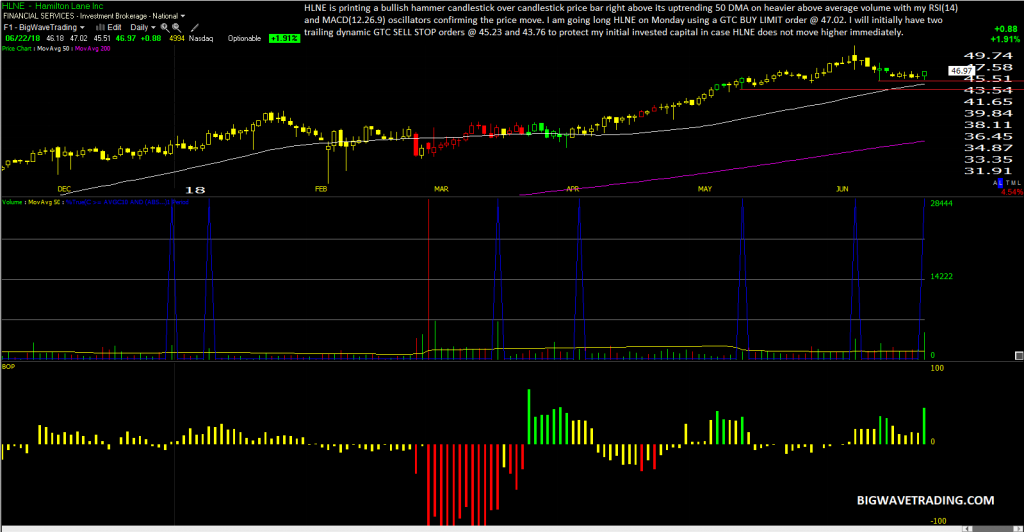Click the yellow volume value 4994
Image resolution: width=1024 pixels, height=532 pixels.
(x=177, y=39)
